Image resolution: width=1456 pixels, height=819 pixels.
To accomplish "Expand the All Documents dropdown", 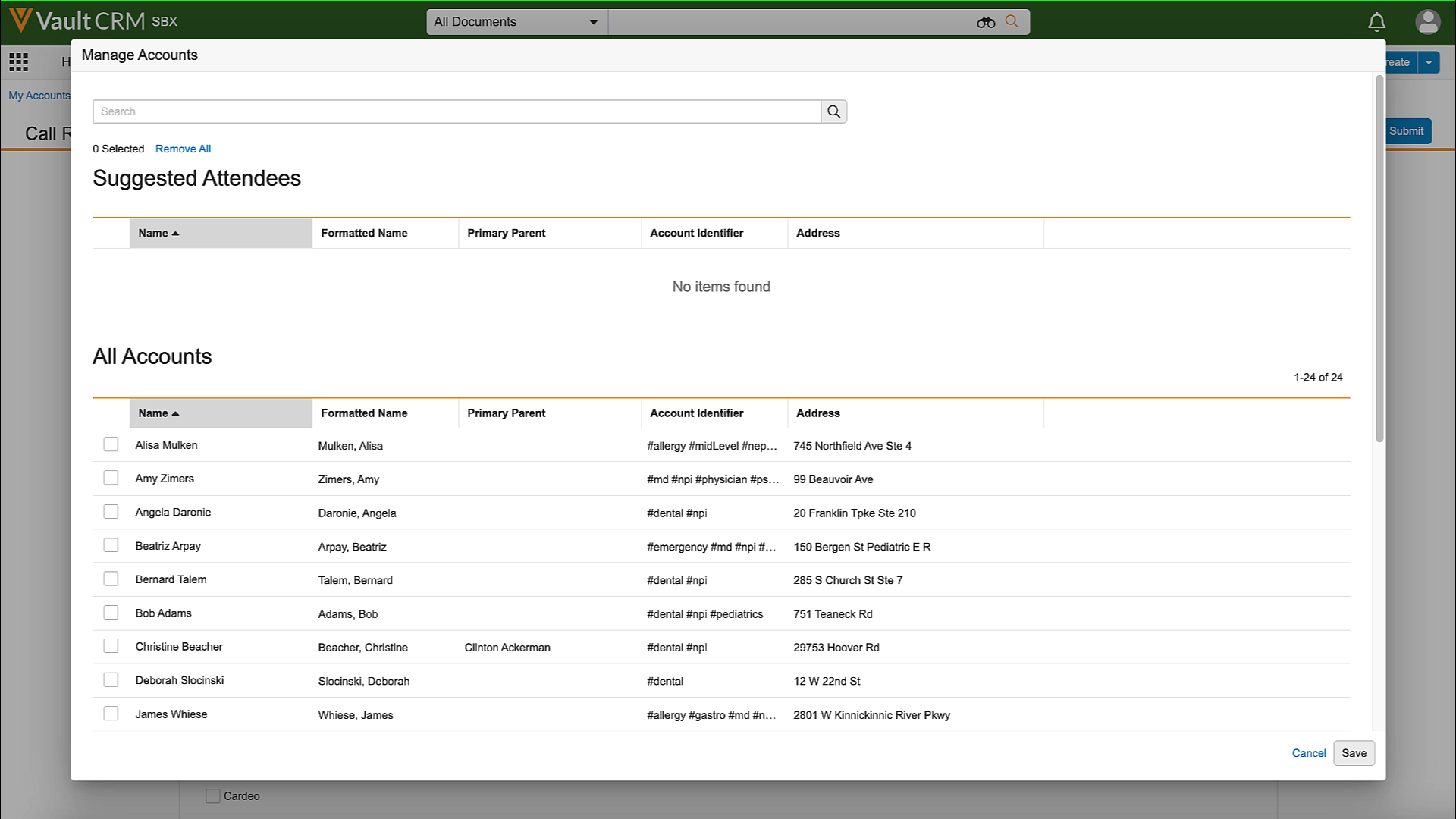I will [516, 22].
